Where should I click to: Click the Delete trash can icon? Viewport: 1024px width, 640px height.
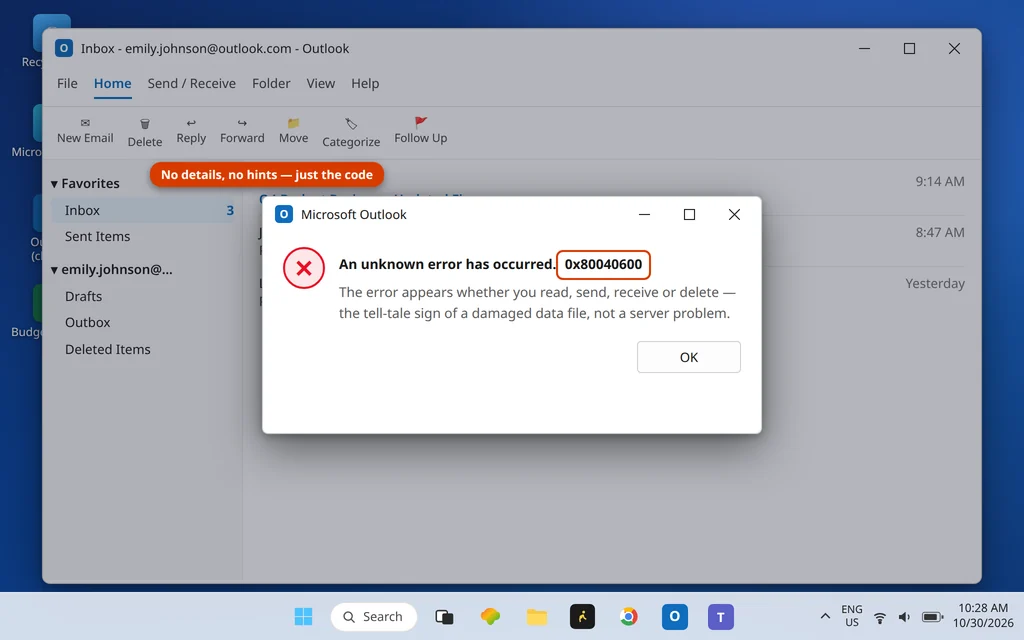click(x=144, y=123)
